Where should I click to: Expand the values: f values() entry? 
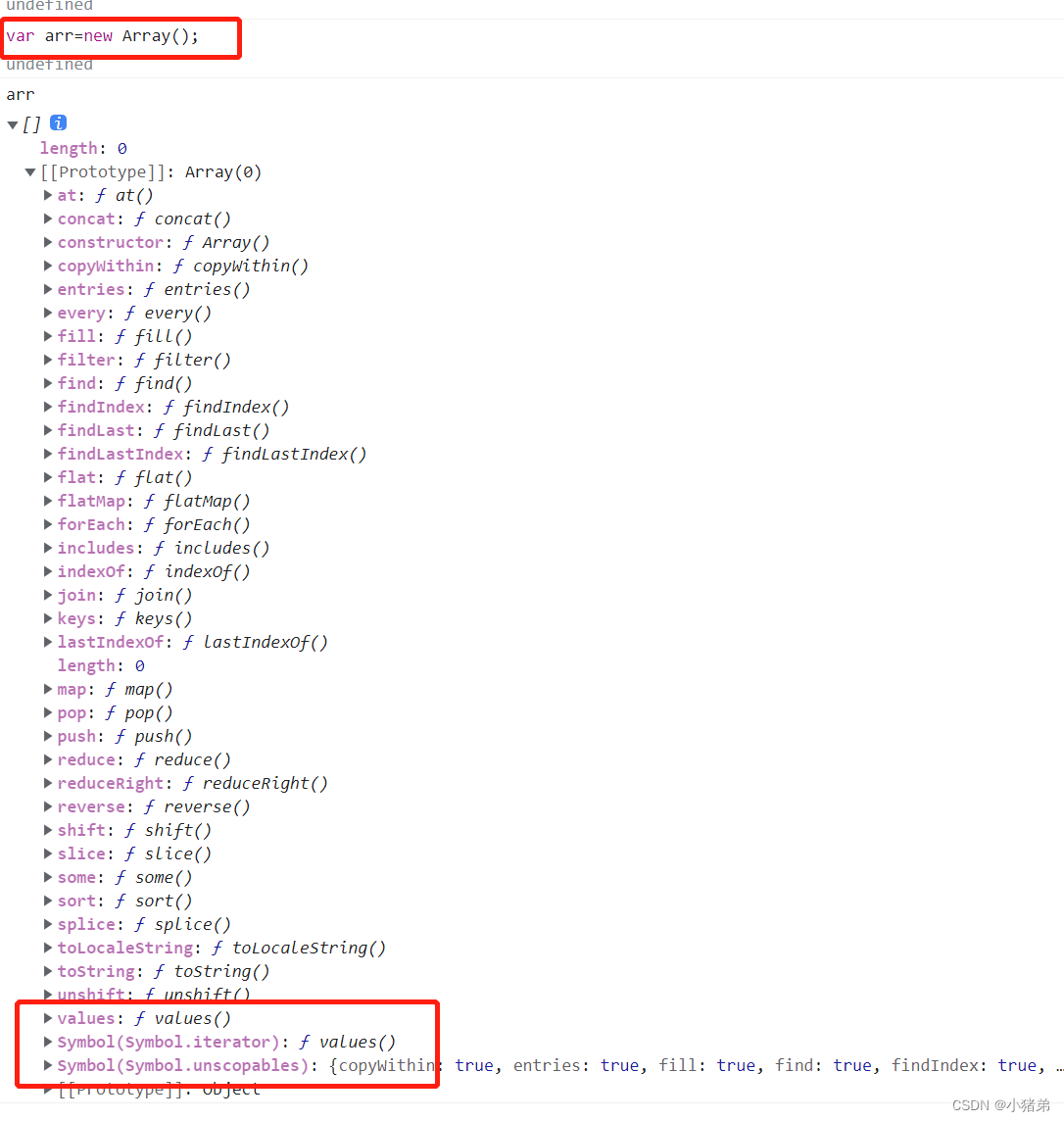tap(47, 1018)
